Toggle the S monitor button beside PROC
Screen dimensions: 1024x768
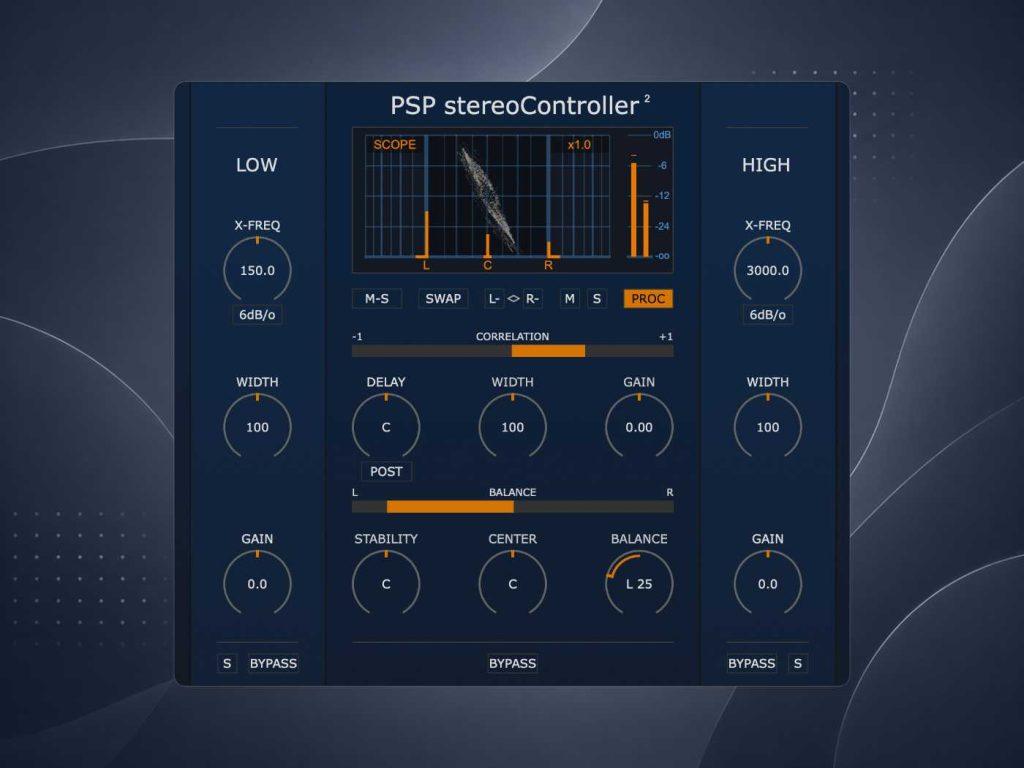click(596, 298)
